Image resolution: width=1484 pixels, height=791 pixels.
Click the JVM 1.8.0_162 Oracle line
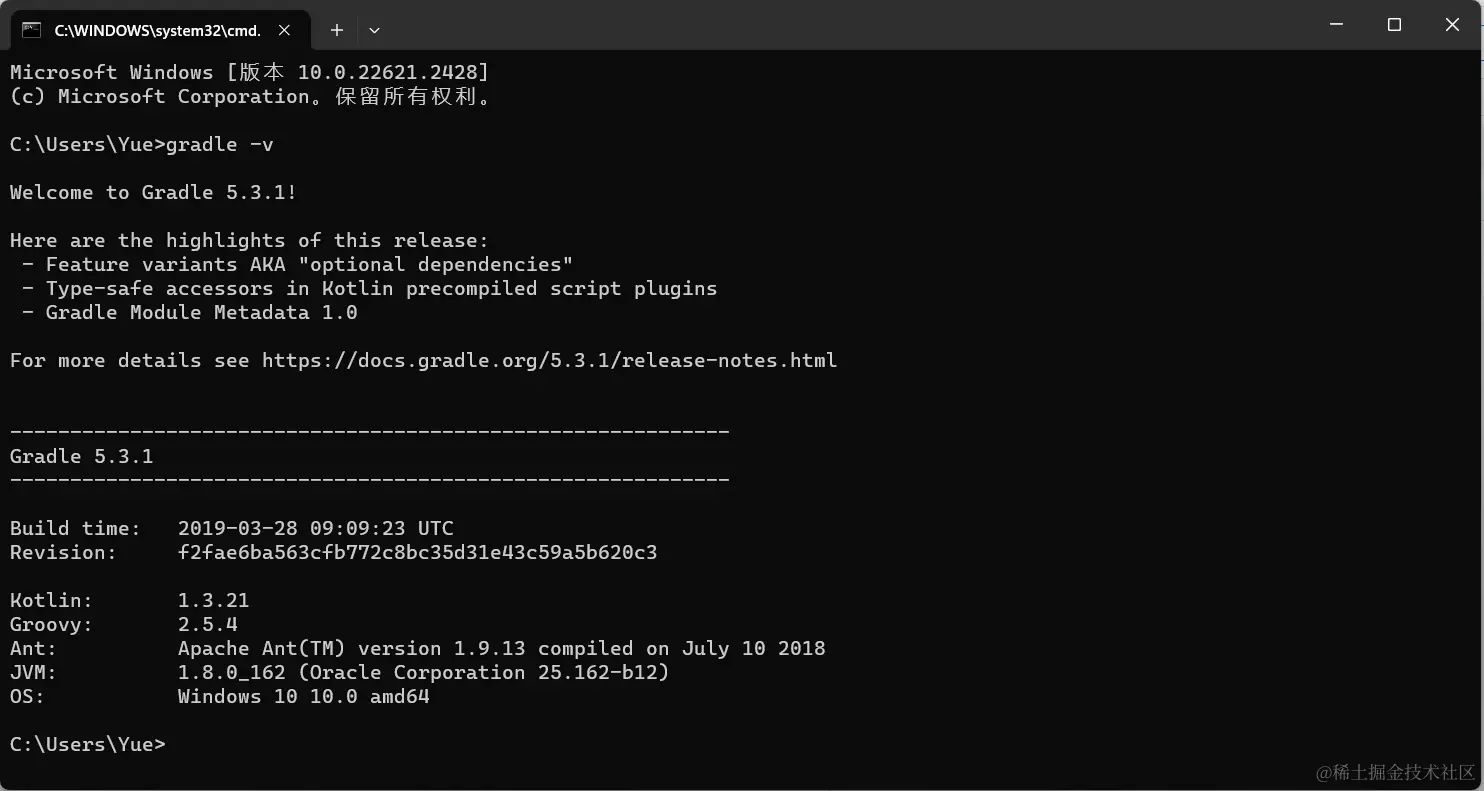[423, 673]
